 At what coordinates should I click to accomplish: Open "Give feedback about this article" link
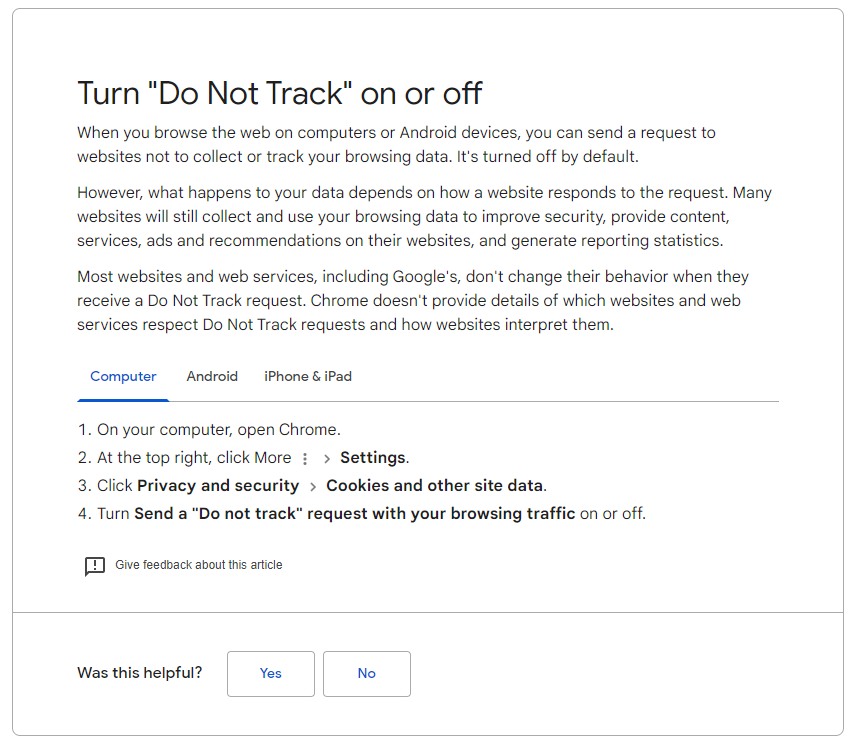pyautogui.click(x=198, y=565)
